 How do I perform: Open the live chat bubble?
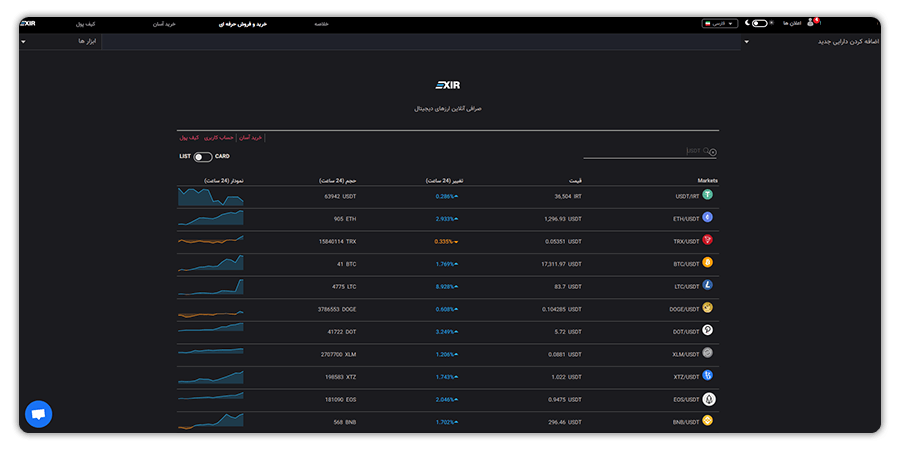tap(38, 414)
